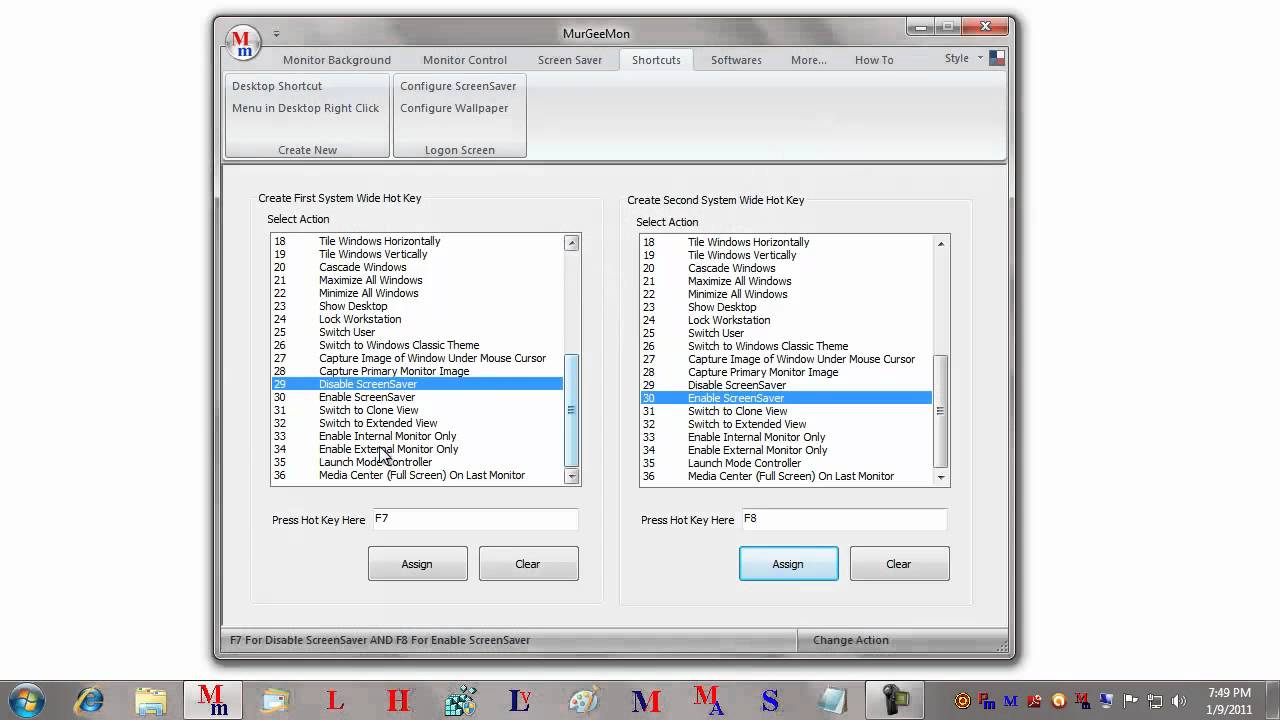The image size is (1280, 720).
Task: Launch Internet Explorer from the taskbar
Action: pos(89,699)
